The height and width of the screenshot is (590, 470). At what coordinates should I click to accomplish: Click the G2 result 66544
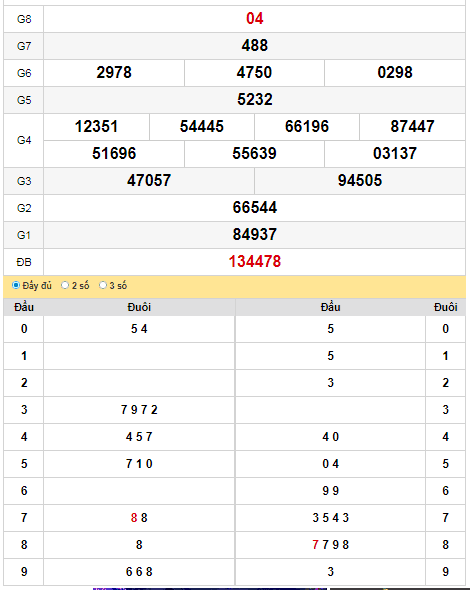[255, 208]
